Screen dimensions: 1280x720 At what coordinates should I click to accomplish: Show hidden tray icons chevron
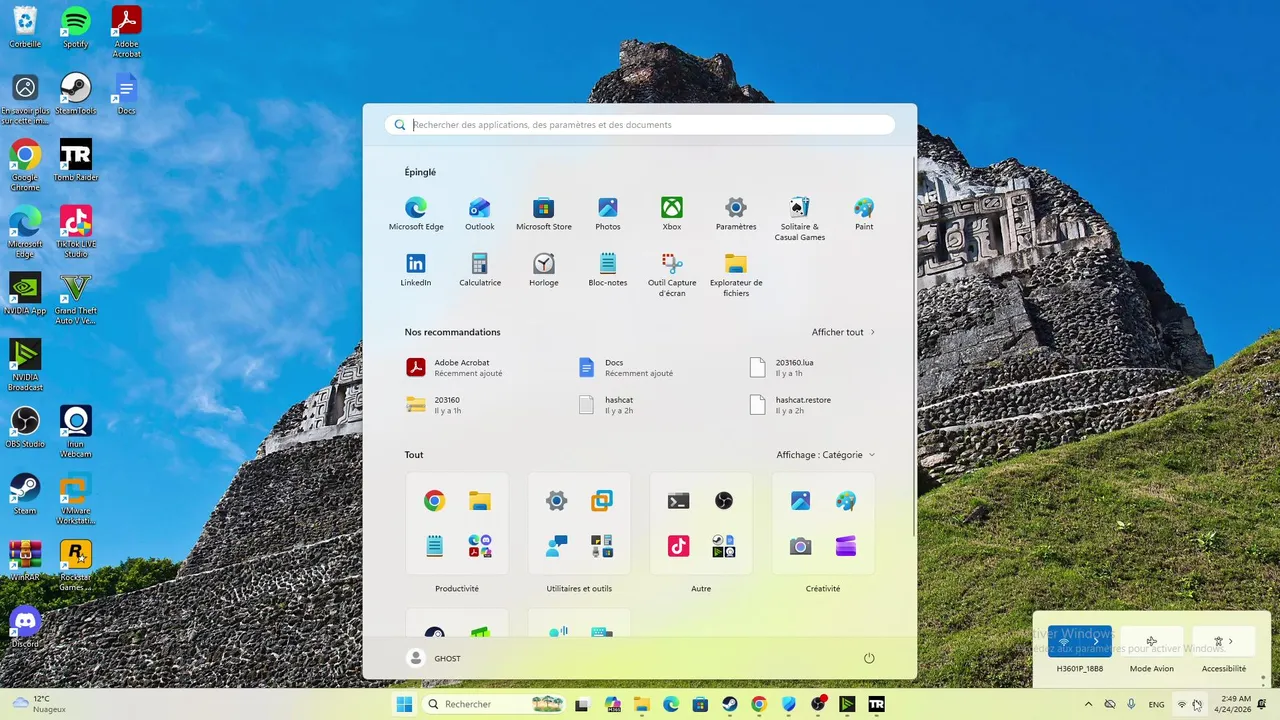tap(1088, 704)
